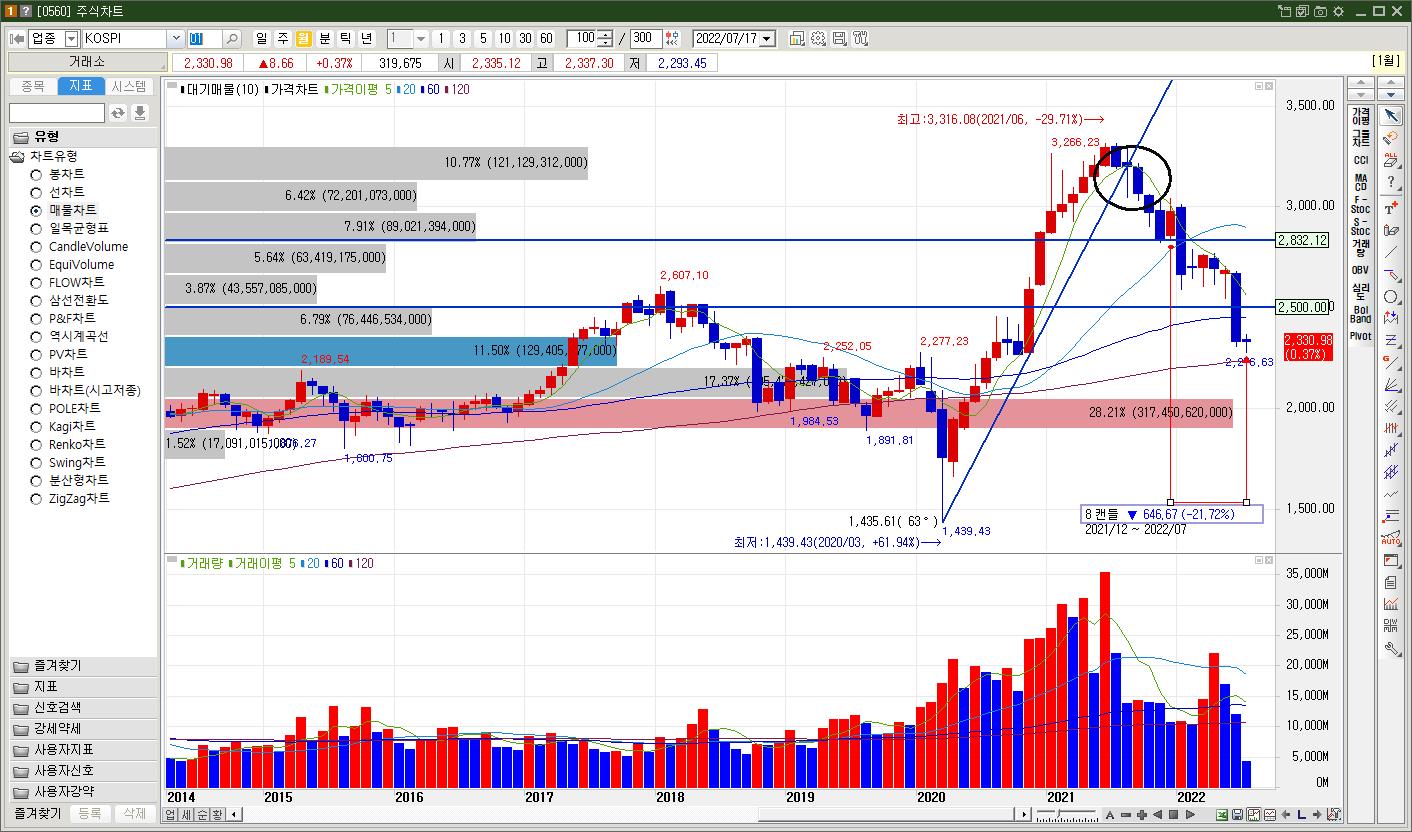Click the 60 minute interval button
The height and width of the screenshot is (832, 1412).
546,39
